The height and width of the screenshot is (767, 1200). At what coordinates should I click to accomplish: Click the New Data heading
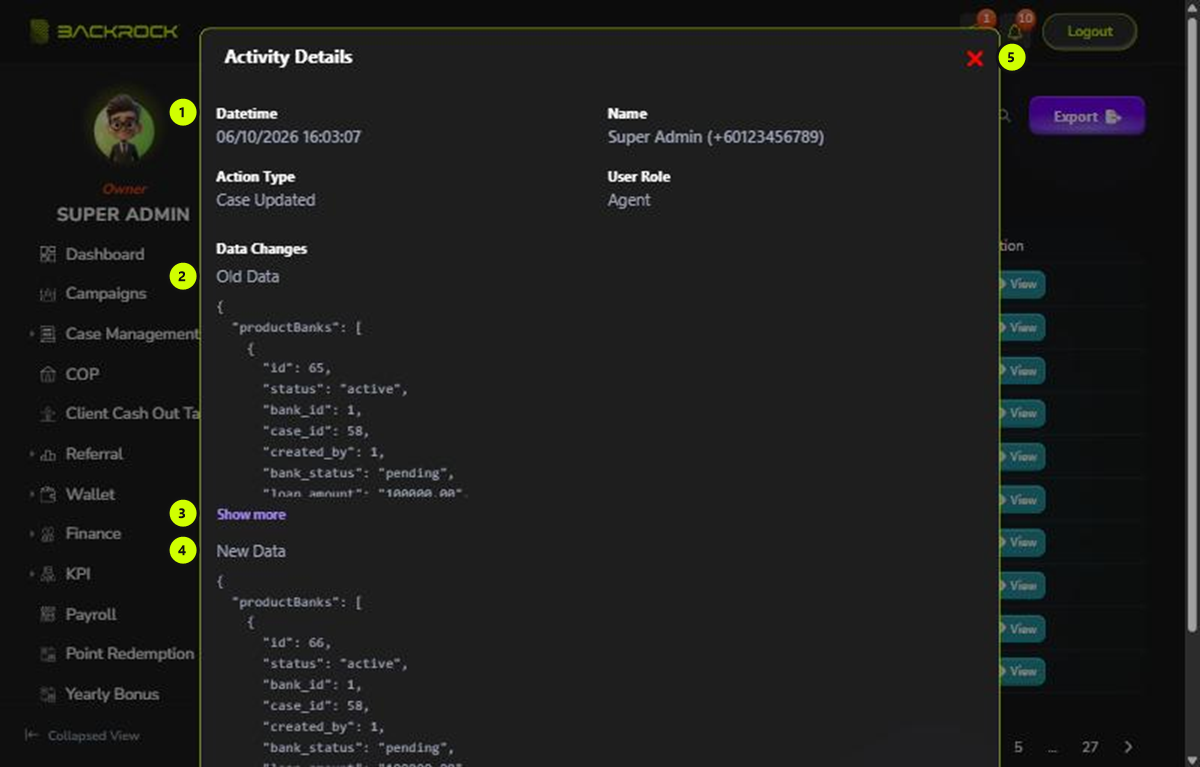pos(251,551)
